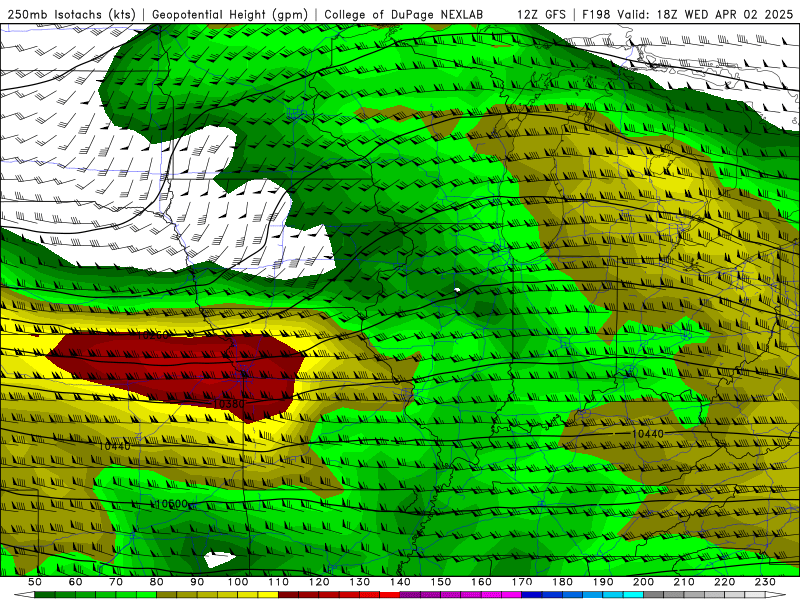Image resolution: width=800 pixels, height=600 pixels.
Task: Click the '250mb Isotachs (kts)' title text
Action: [72, 15]
